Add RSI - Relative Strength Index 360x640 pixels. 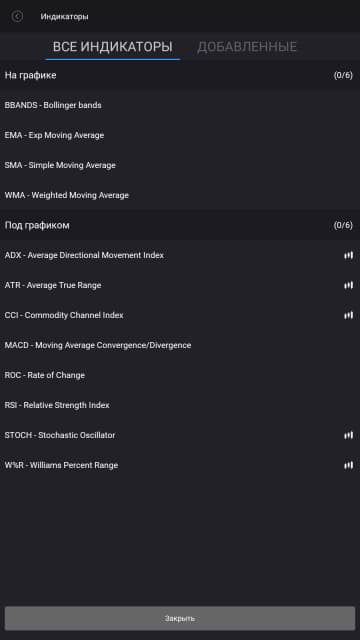[180, 405]
